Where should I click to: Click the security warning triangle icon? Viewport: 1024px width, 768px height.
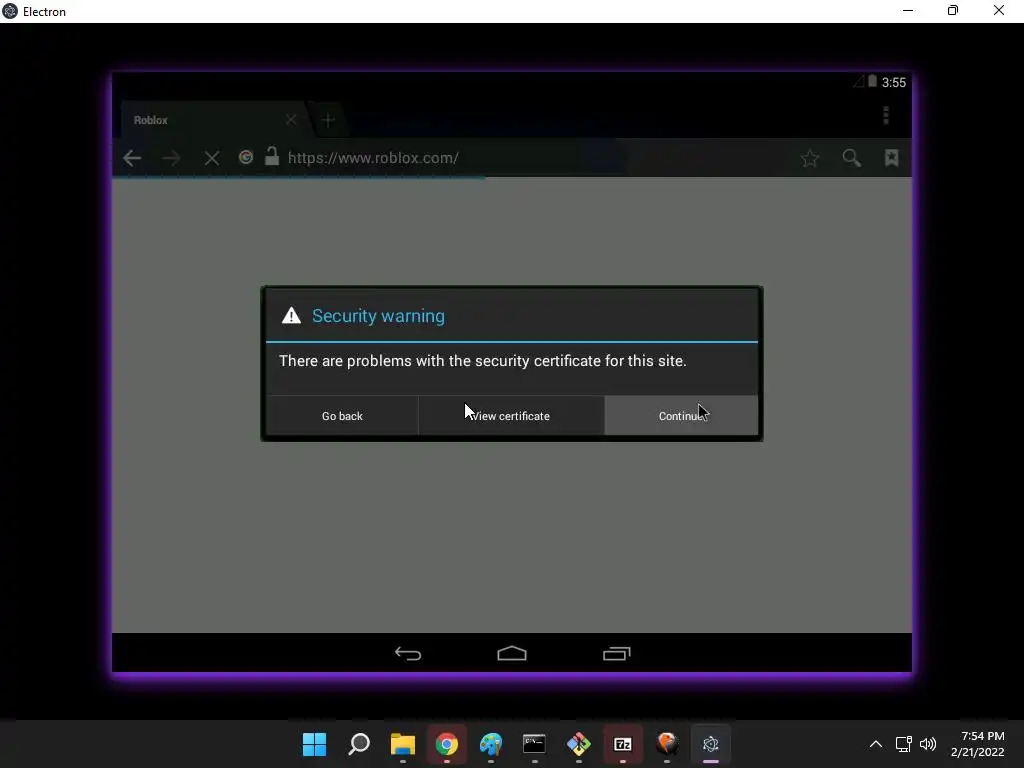click(x=291, y=315)
